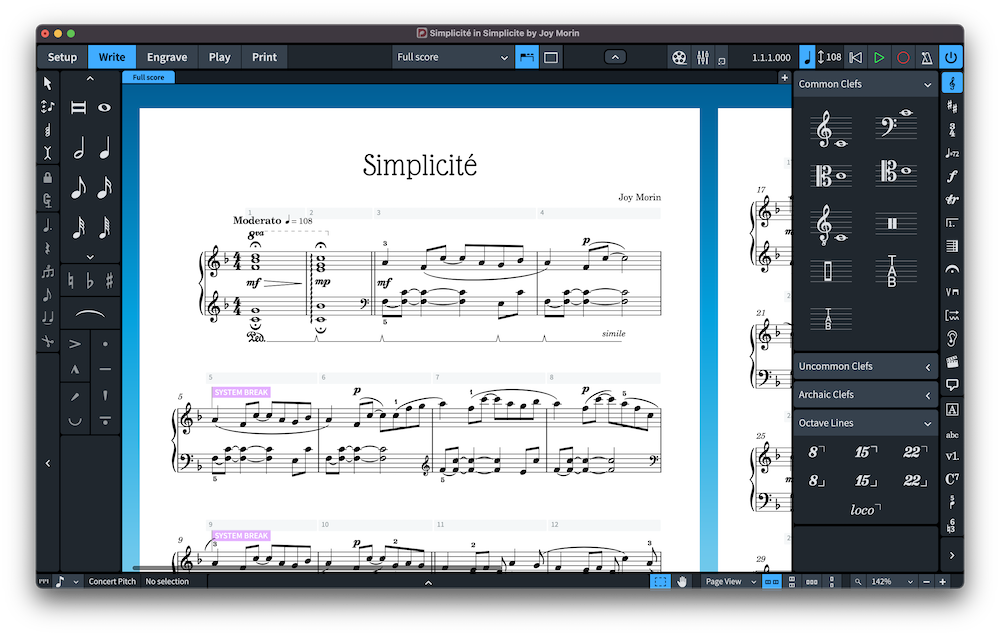The height and width of the screenshot is (636, 1000).
Task: Open the Page View dropdown
Action: click(730, 581)
